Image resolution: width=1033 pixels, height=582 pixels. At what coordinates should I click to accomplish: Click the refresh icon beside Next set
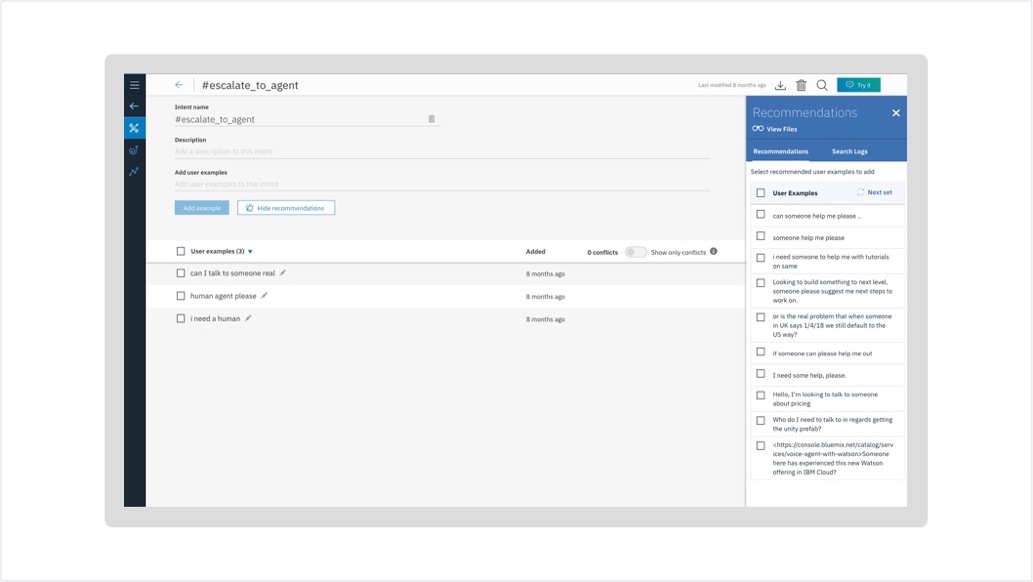tap(860, 192)
